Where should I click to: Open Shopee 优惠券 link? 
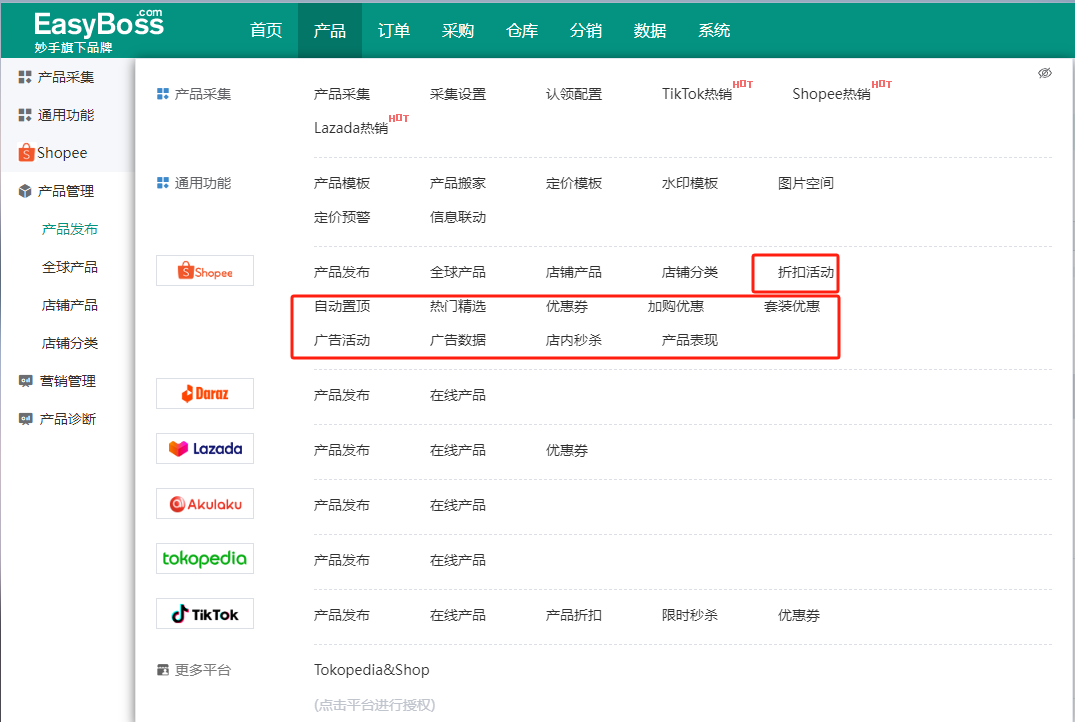567,306
